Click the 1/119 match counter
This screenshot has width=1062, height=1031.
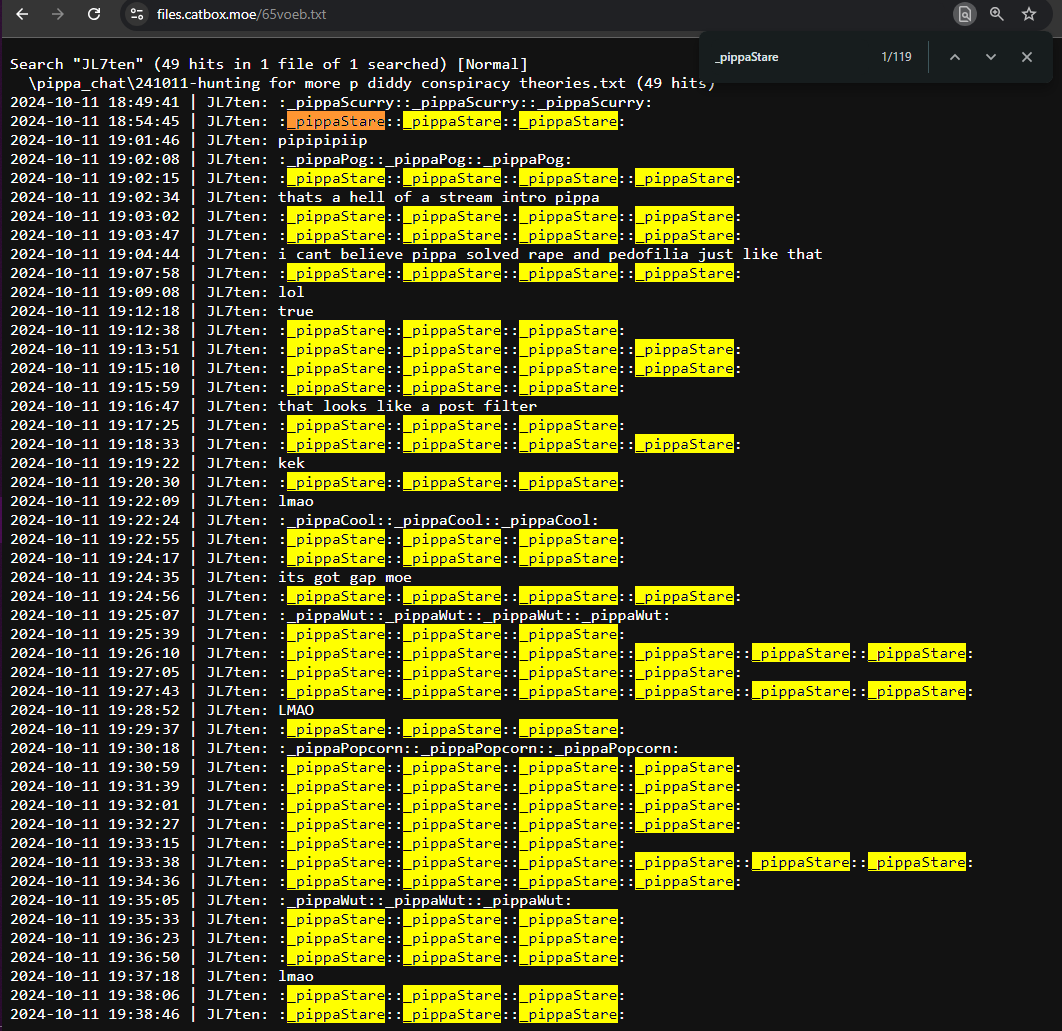(896, 57)
